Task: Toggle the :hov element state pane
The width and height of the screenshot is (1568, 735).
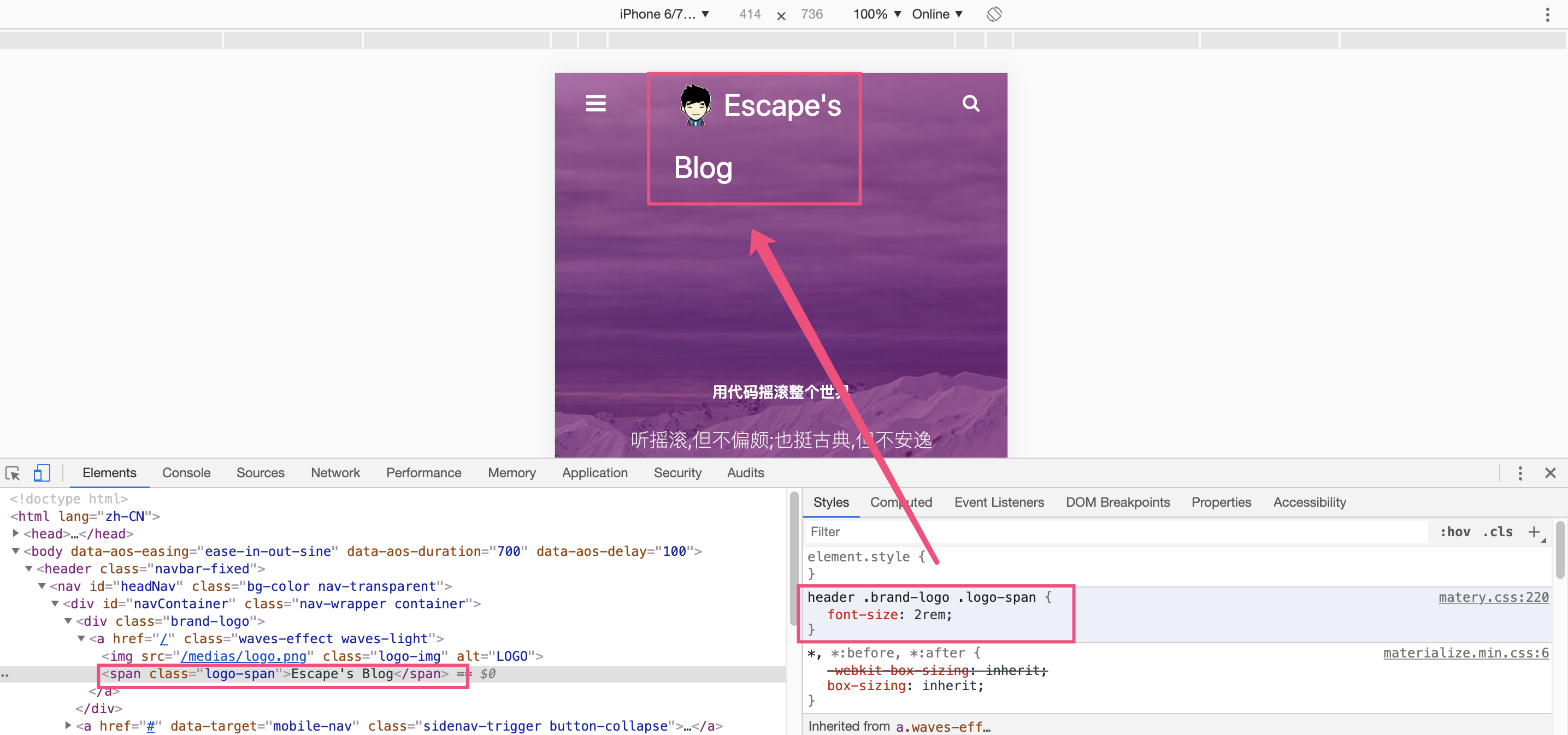Action: click(x=1456, y=531)
